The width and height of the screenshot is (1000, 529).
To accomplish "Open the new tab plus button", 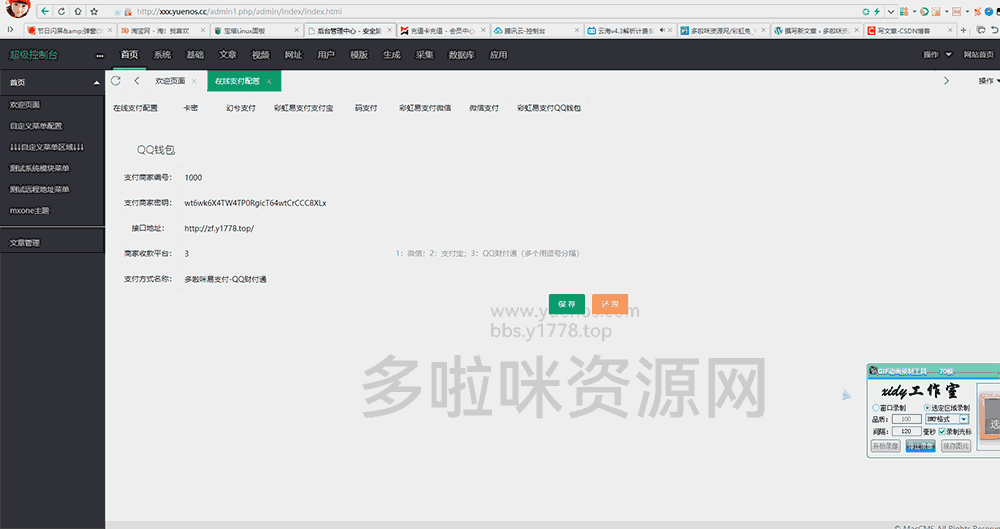I will (963, 30).
